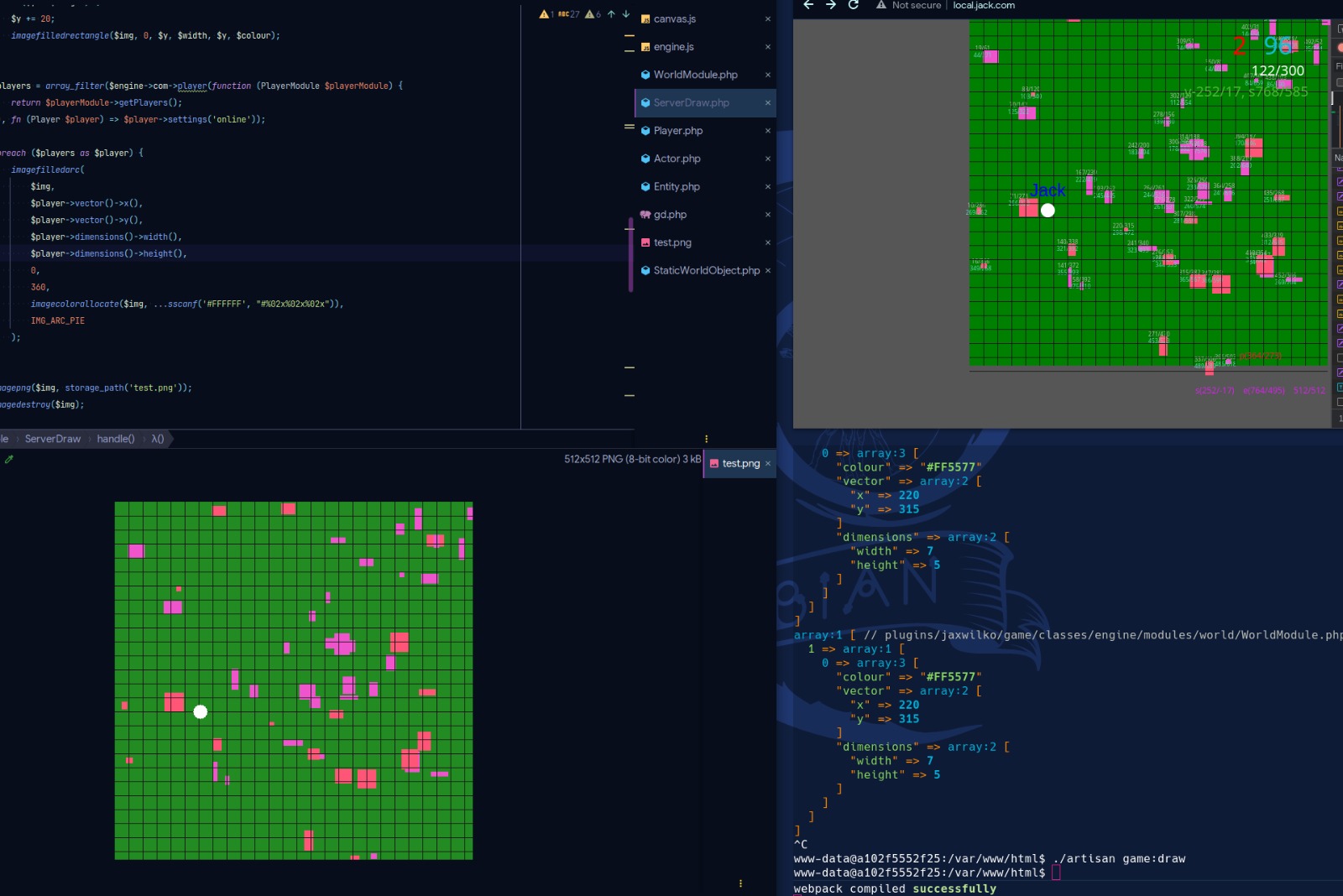The width and height of the screenshot is (1343, 896).
Task: Reload the local.jack.com page
Action: pos(854,5)
